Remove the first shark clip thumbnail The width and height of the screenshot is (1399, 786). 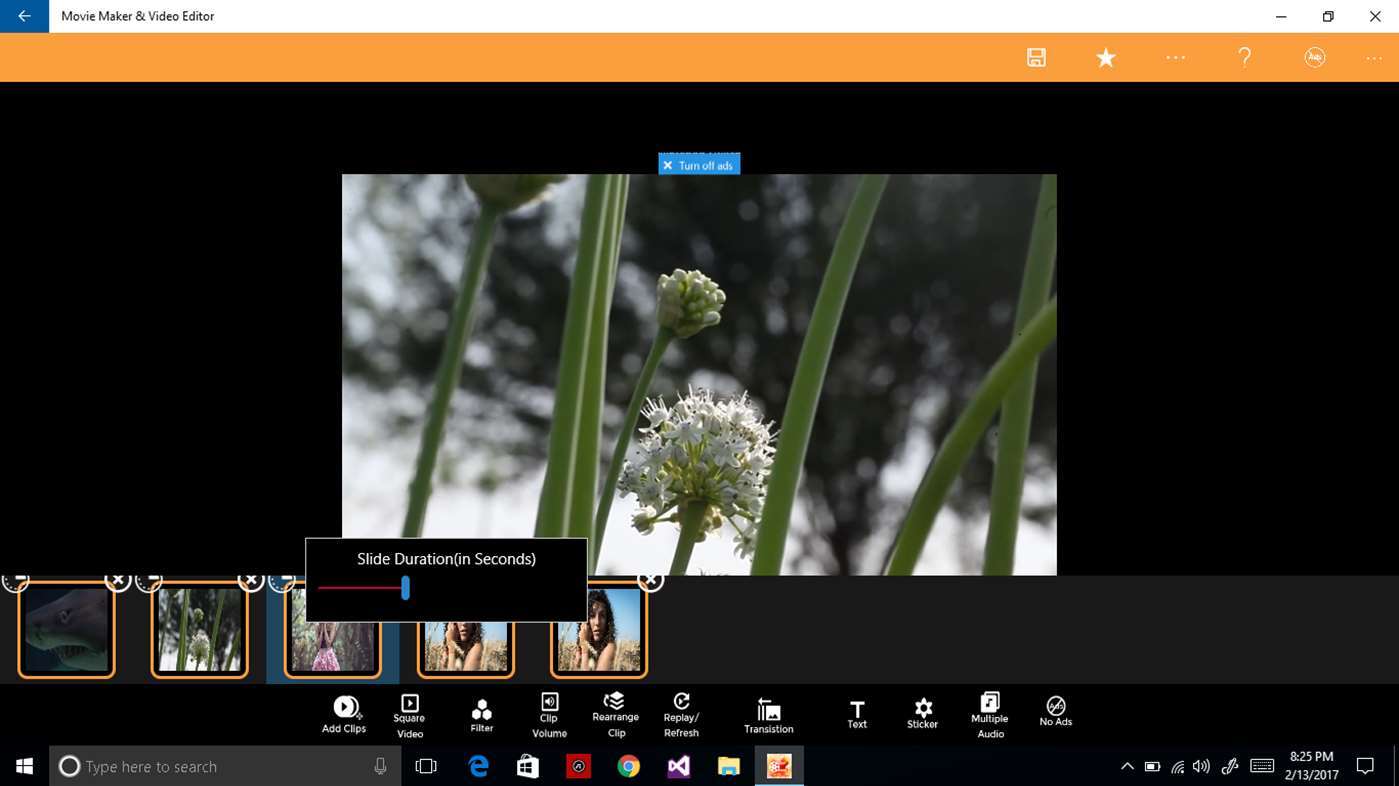[118, 580]
